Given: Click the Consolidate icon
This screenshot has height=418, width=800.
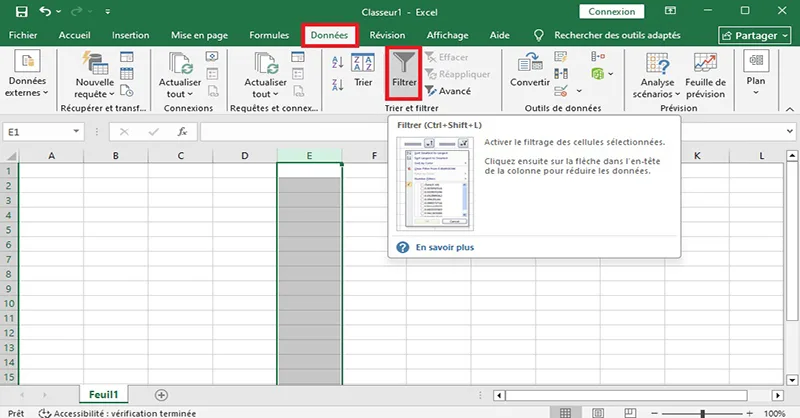Looking at the screenshot, I should (x=597, y=57).
